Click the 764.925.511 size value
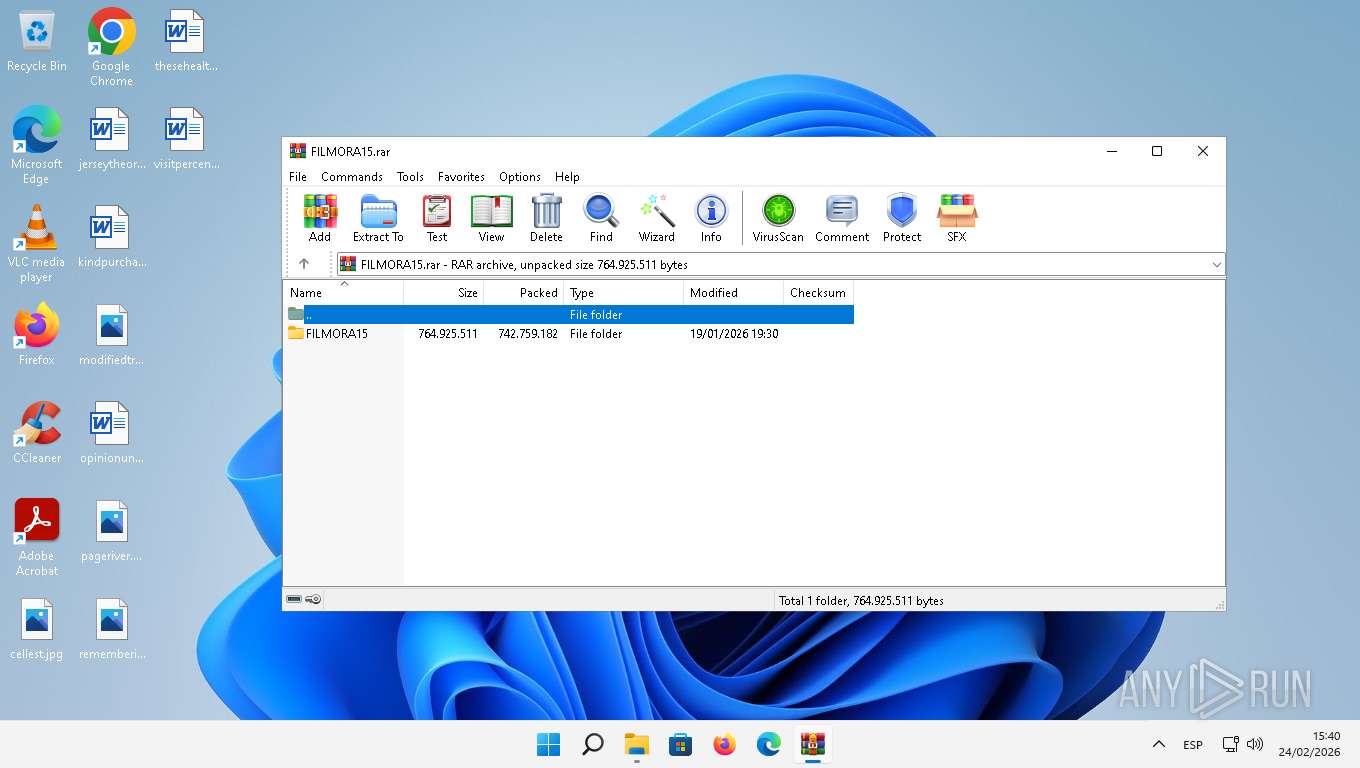Image resolution: width=1360 pixels, height=768 pixels. point(448,334)
